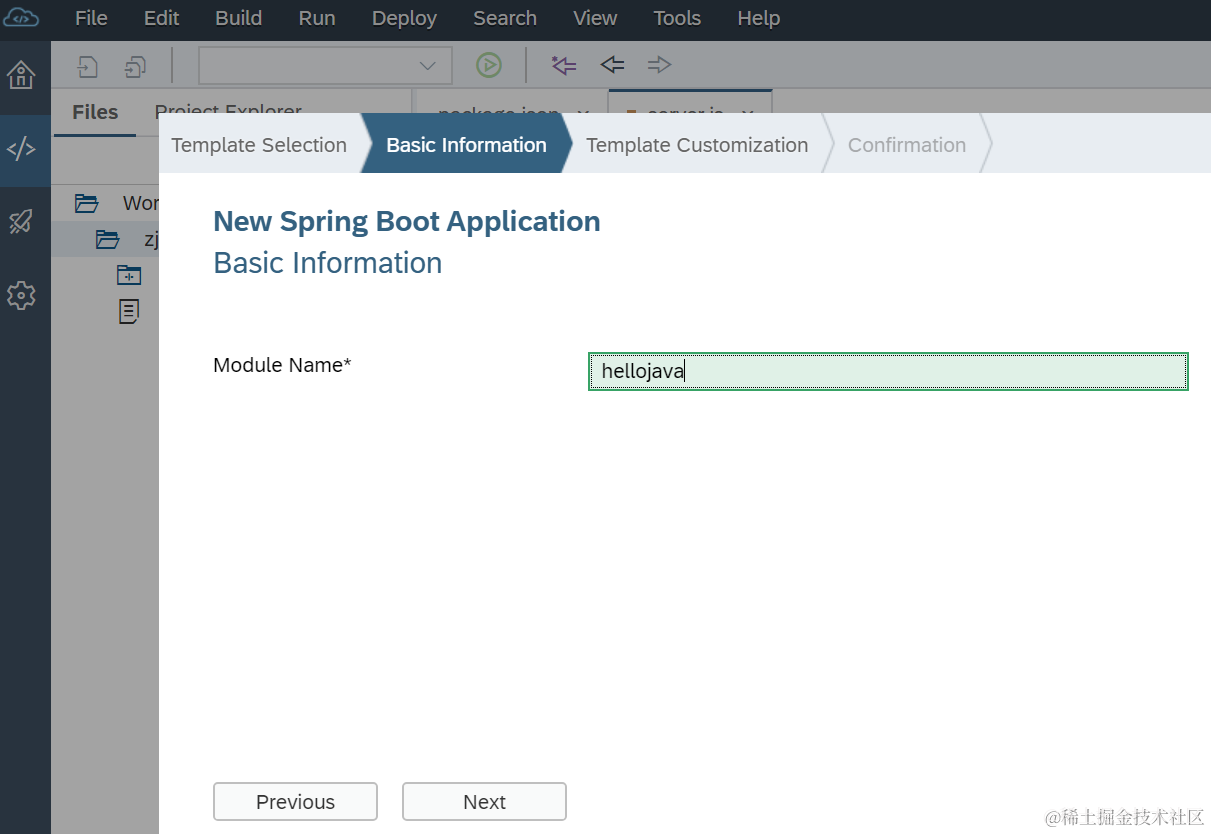
Task: Open the Edit menu
Action: pyautogui.click(x=162, y=18)
